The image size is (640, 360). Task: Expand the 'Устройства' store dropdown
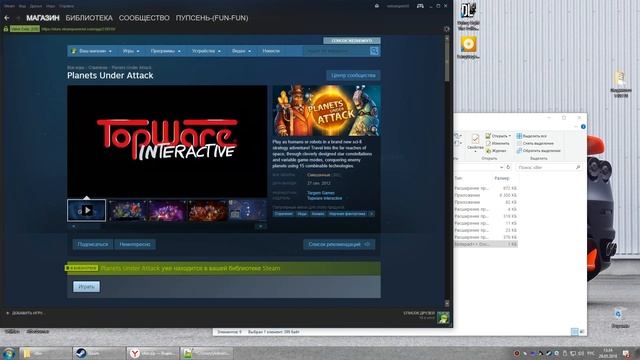pyautogui.click(x=206, y=51)
